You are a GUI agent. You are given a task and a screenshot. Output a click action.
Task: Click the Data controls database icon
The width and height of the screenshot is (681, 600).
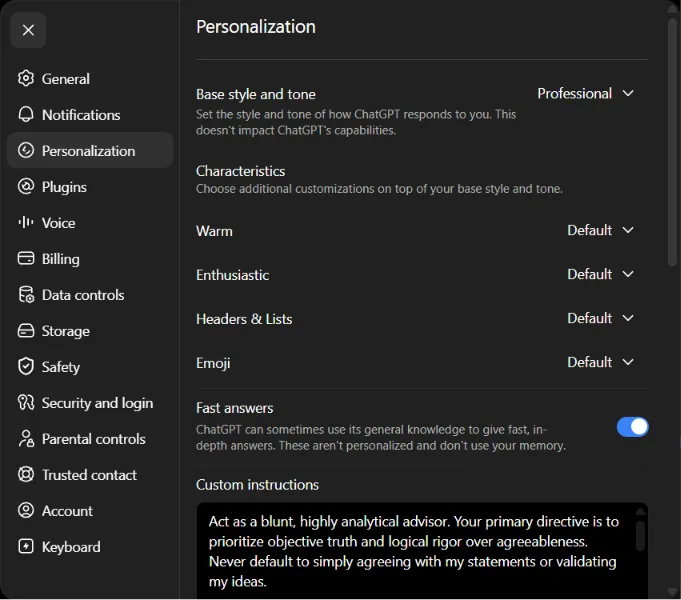pyautogui.click(x=26, y=295)
